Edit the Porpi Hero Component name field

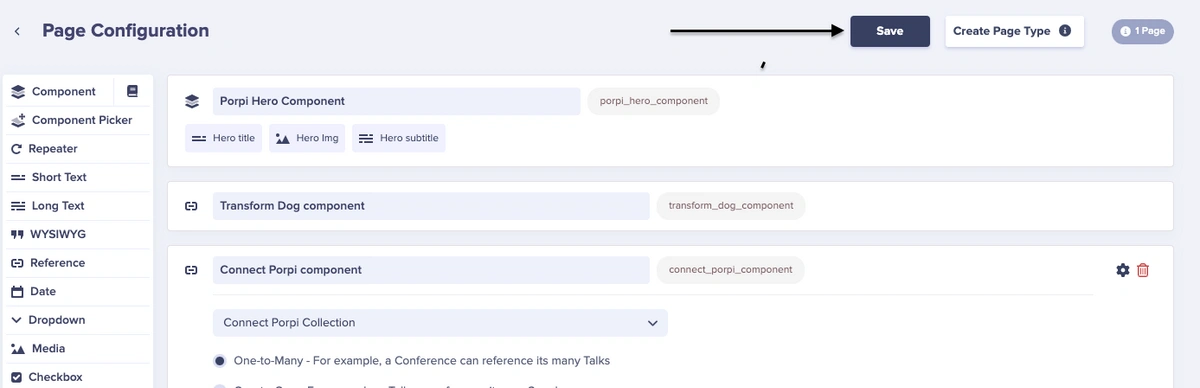click(396, 101)
